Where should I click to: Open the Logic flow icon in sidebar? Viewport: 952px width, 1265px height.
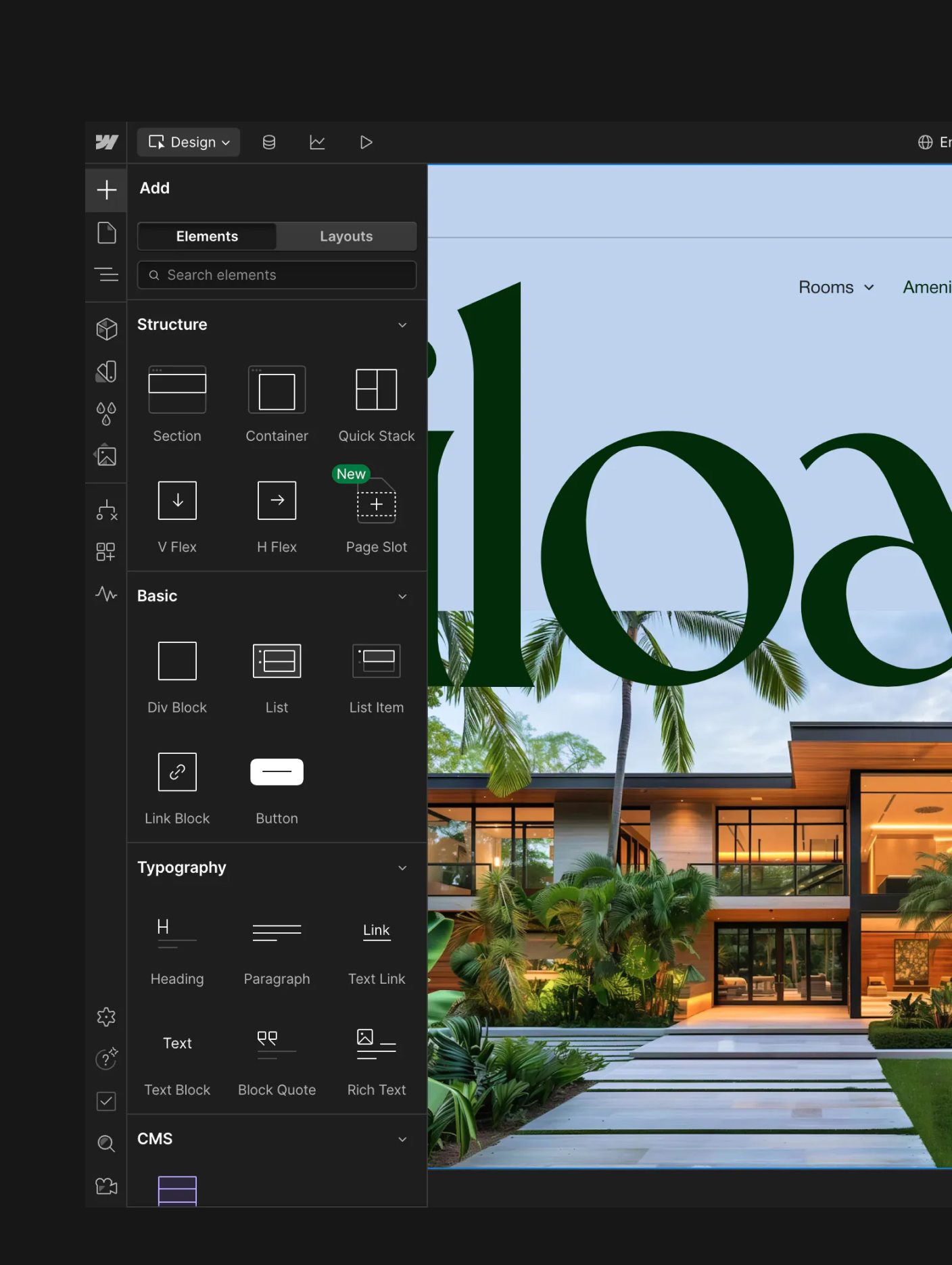[x=106, y=510]
